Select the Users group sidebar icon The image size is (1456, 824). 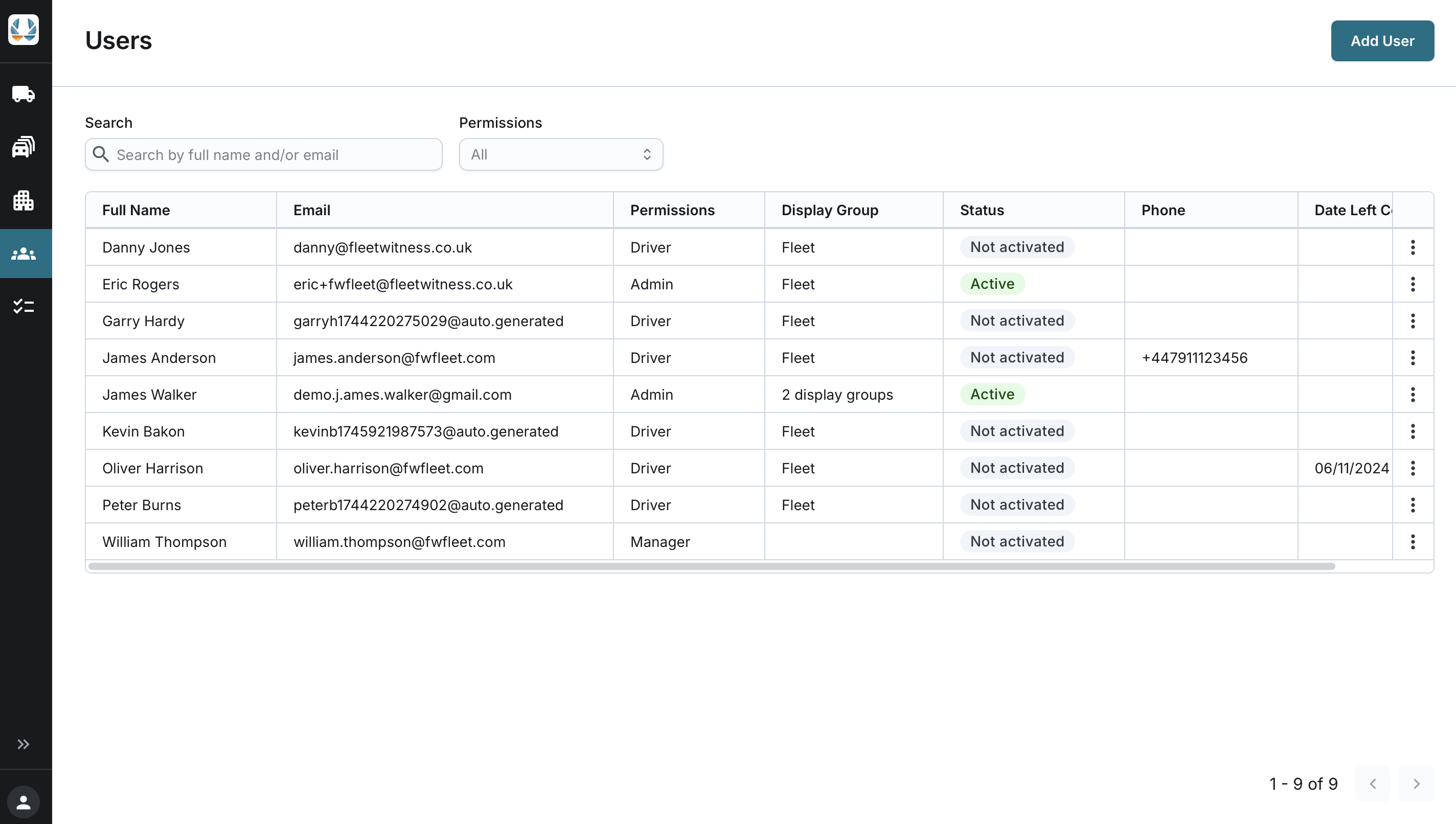23,254
